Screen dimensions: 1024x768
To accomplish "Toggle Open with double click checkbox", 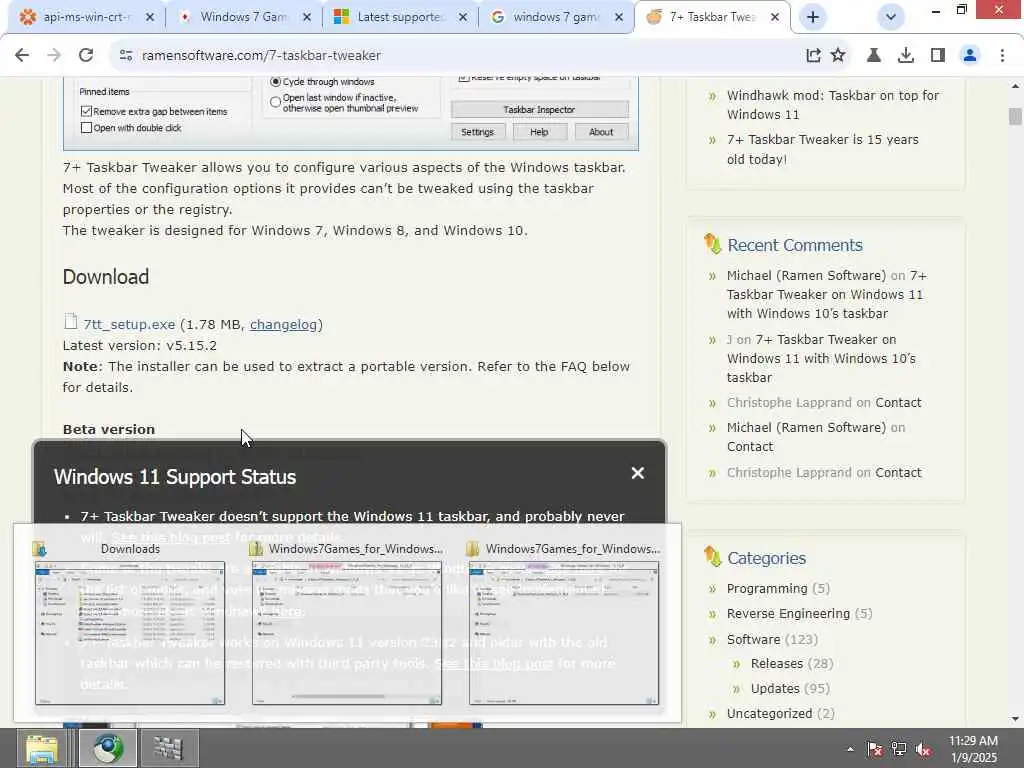I will point(86,128).
